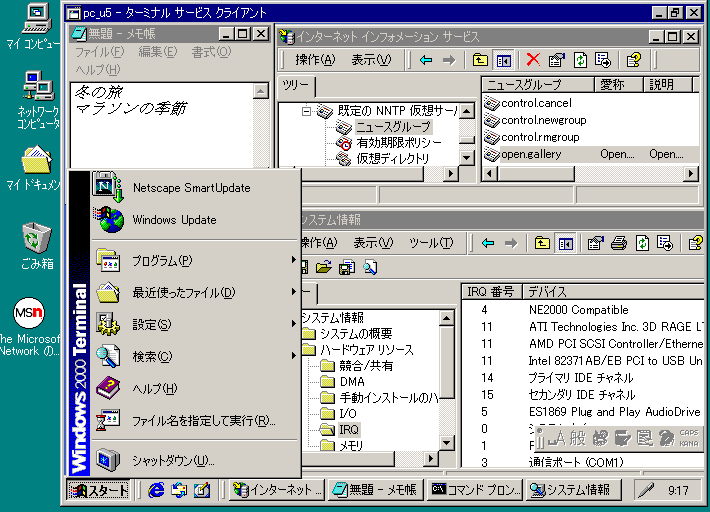Click the IRQ 番号 column header
The width and height of the screenshot is (710, 512).
492,292
